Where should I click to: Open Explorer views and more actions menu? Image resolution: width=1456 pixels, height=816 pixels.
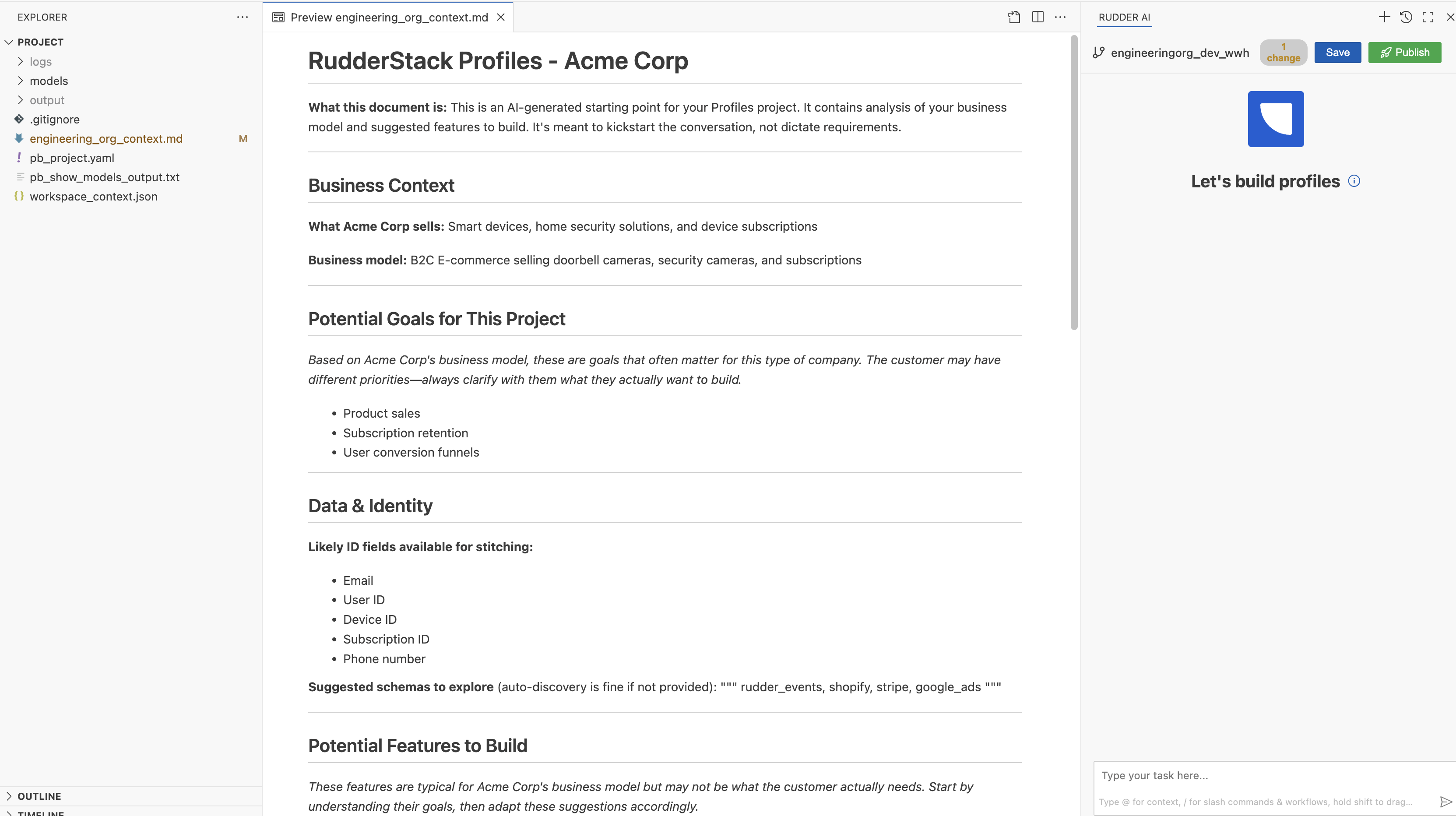[x=243, y=17]
